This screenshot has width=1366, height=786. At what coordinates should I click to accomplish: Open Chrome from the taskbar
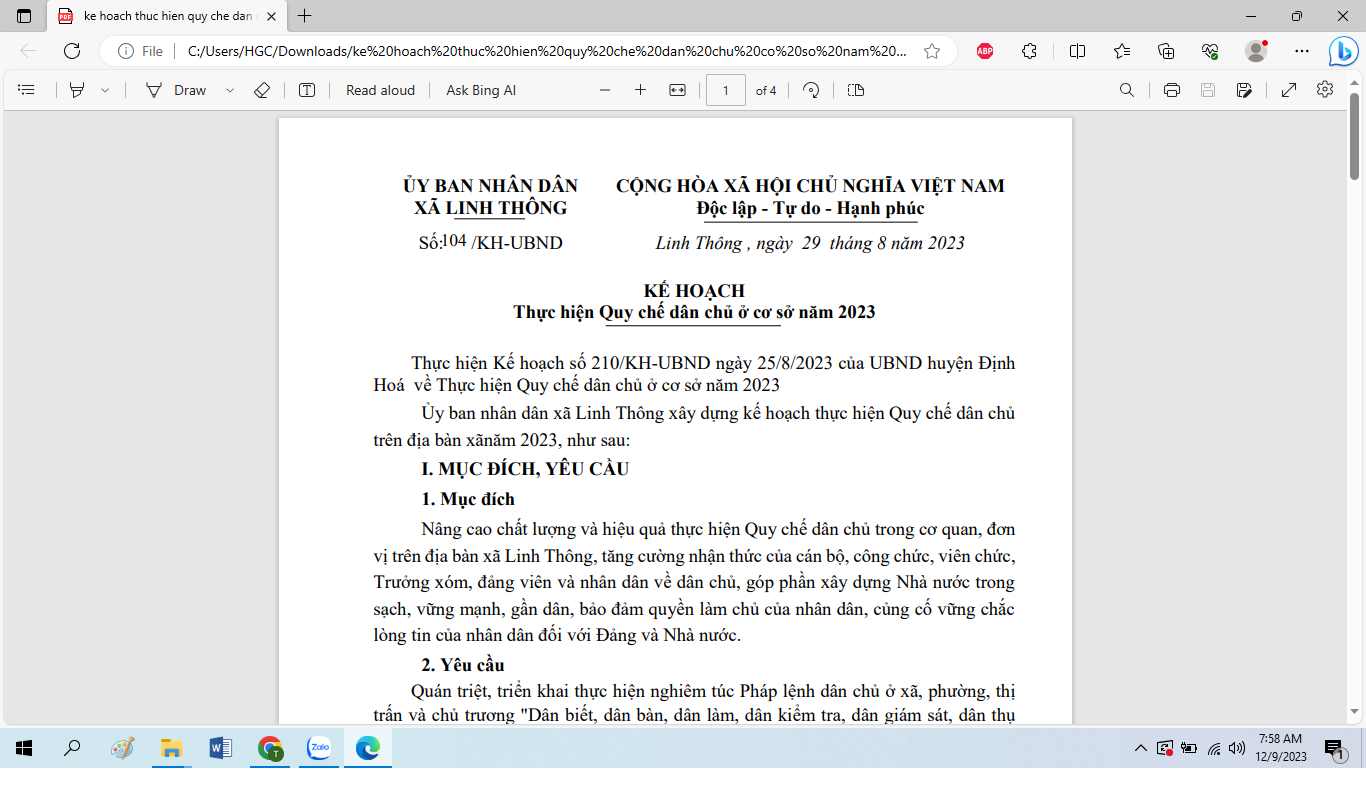(x=270, y=748)
